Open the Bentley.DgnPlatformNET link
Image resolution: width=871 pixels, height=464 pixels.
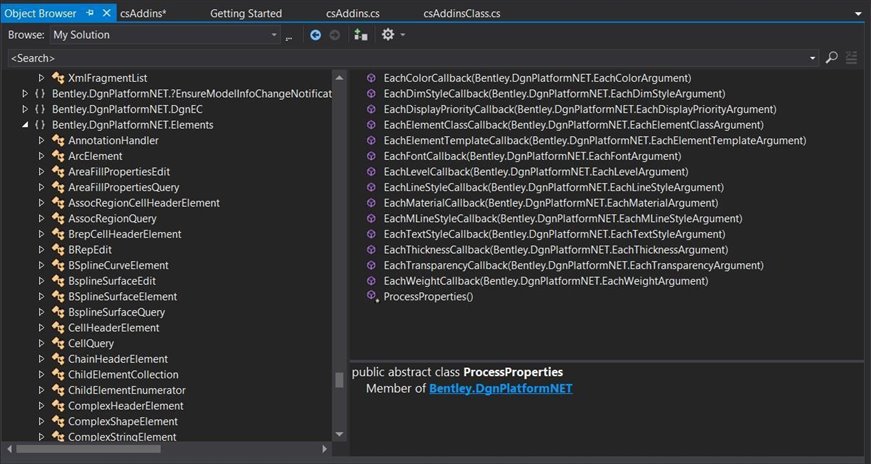coord(500,388)
